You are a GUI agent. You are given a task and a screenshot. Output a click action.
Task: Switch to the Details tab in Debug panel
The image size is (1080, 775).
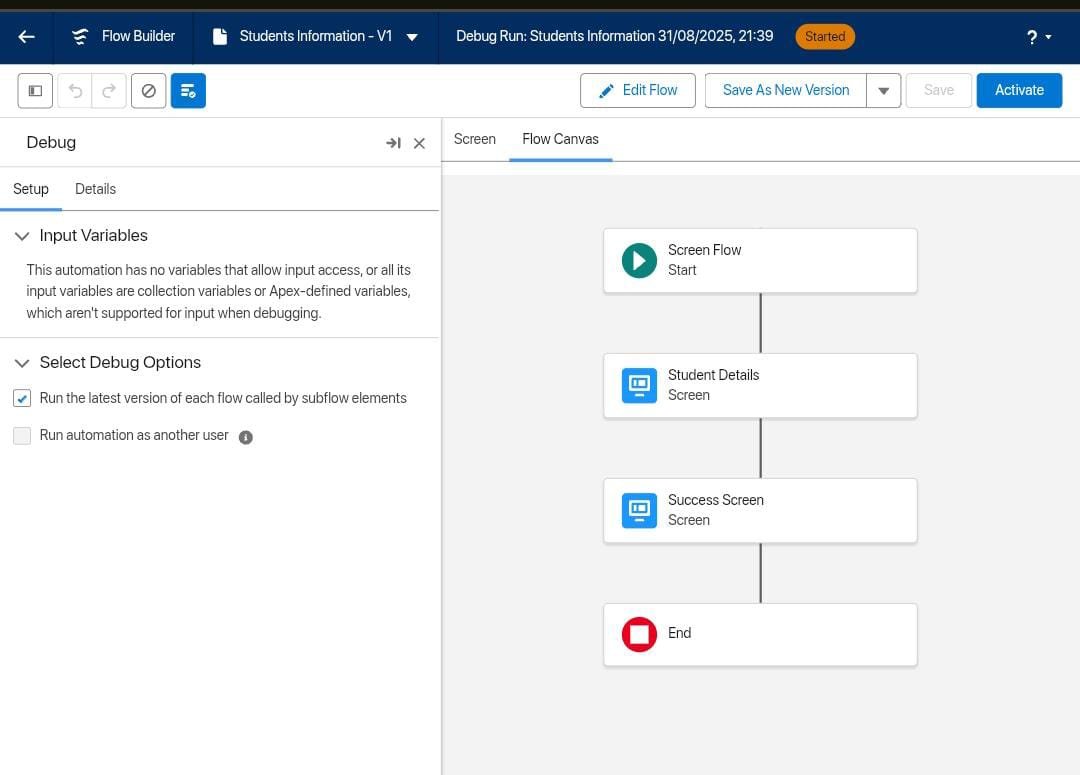click(95, 189)
